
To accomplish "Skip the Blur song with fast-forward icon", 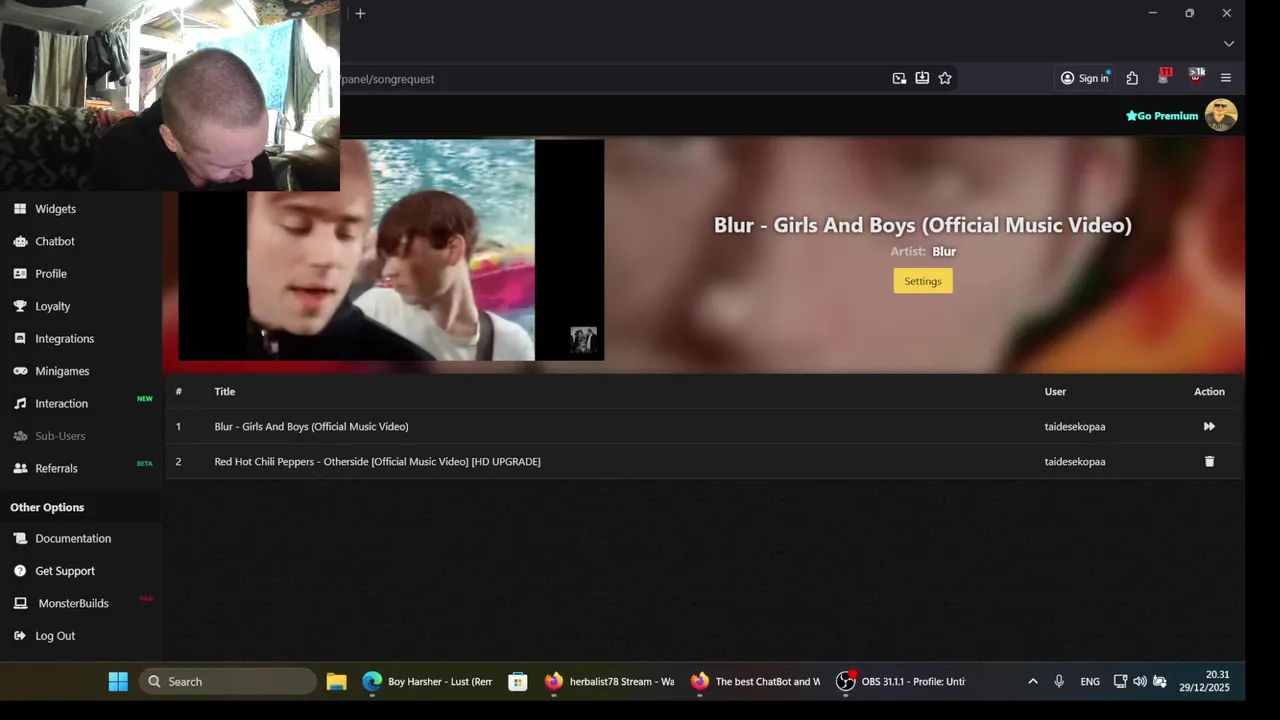I will tap(1209, 427).
